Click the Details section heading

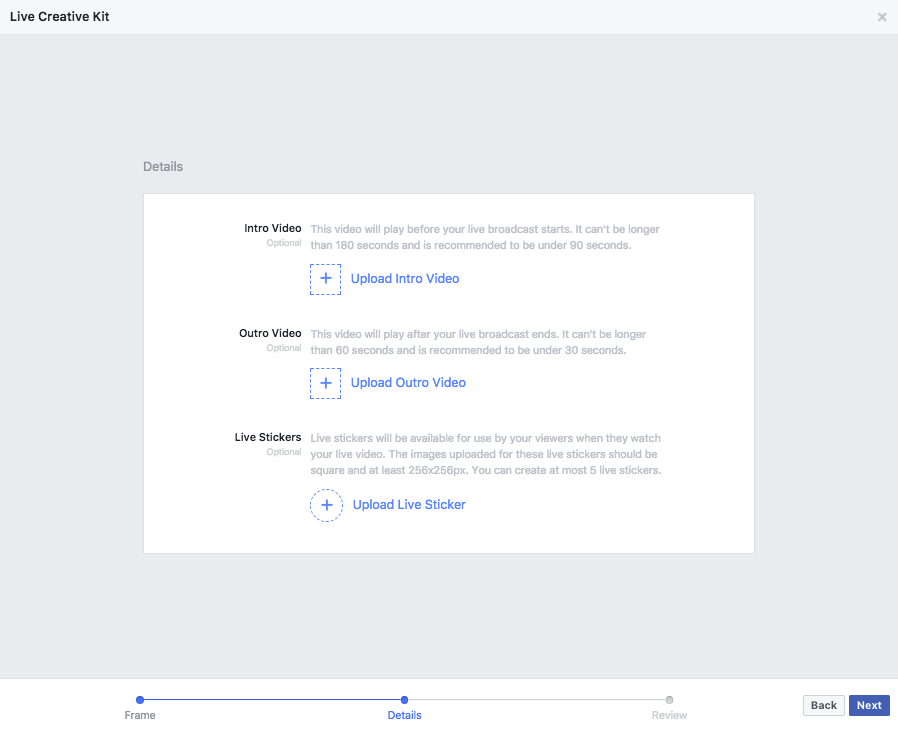point(163,166)
